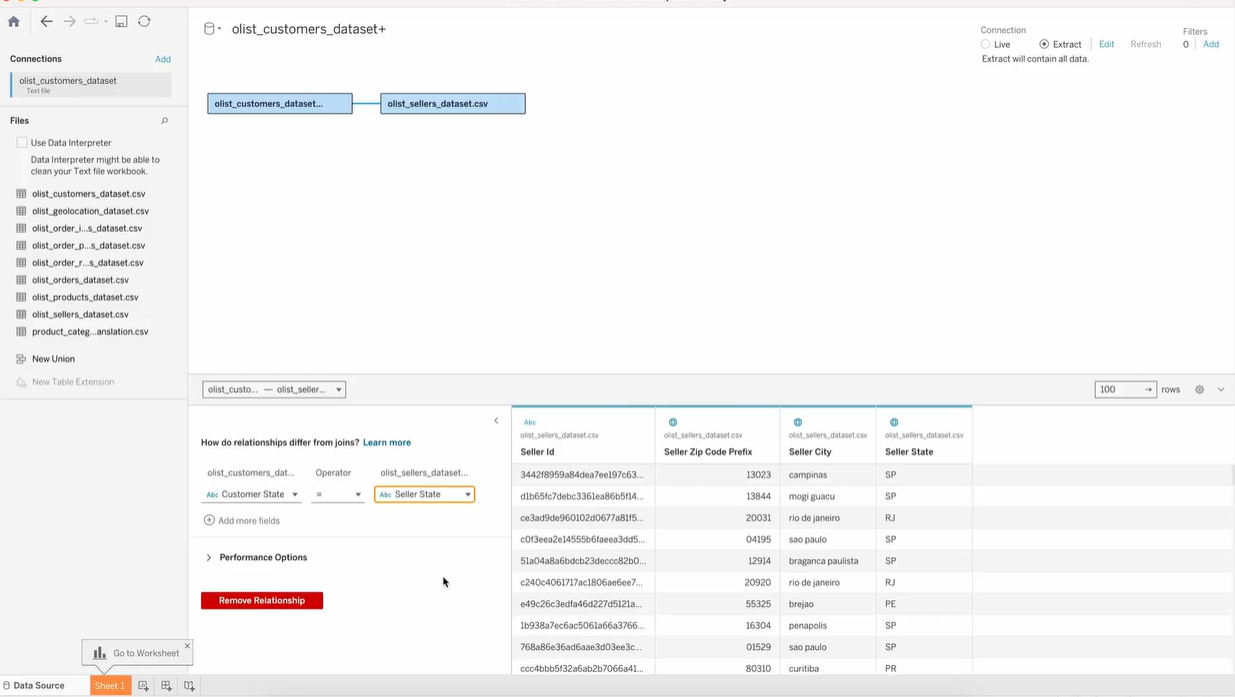Image resolution: width=1235 pixels, height=697 pixels.
Task: Expand Performance Options section
Action: [209, 558]
